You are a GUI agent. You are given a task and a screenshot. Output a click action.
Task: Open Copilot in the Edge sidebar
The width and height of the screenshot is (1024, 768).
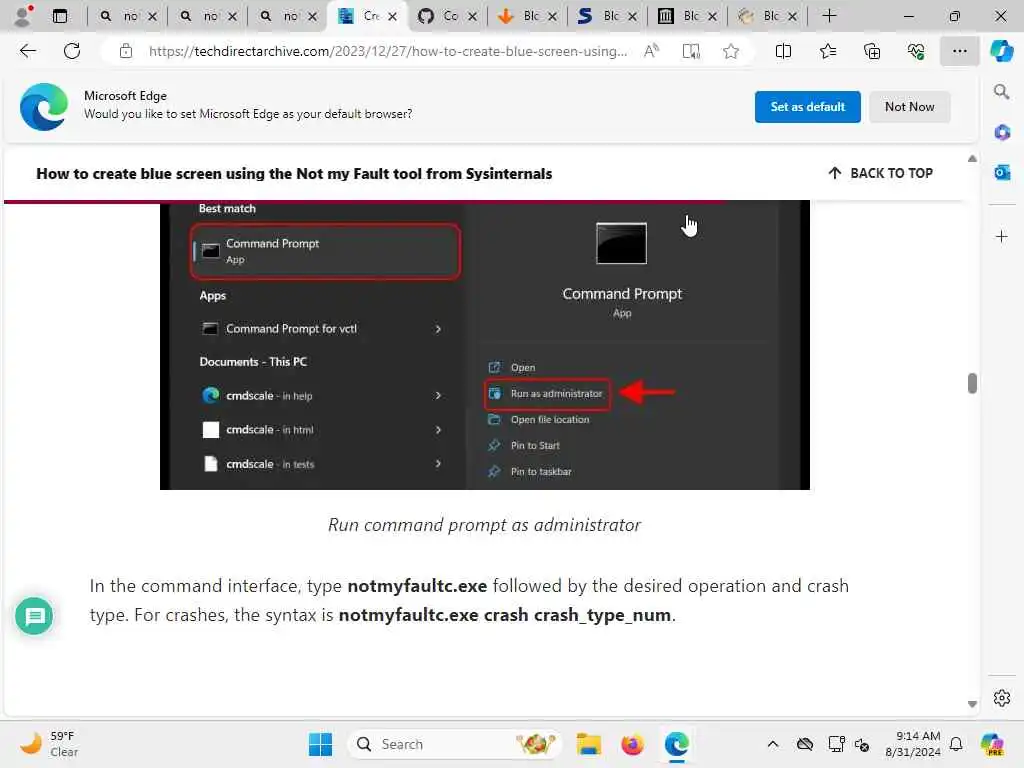1002,51
